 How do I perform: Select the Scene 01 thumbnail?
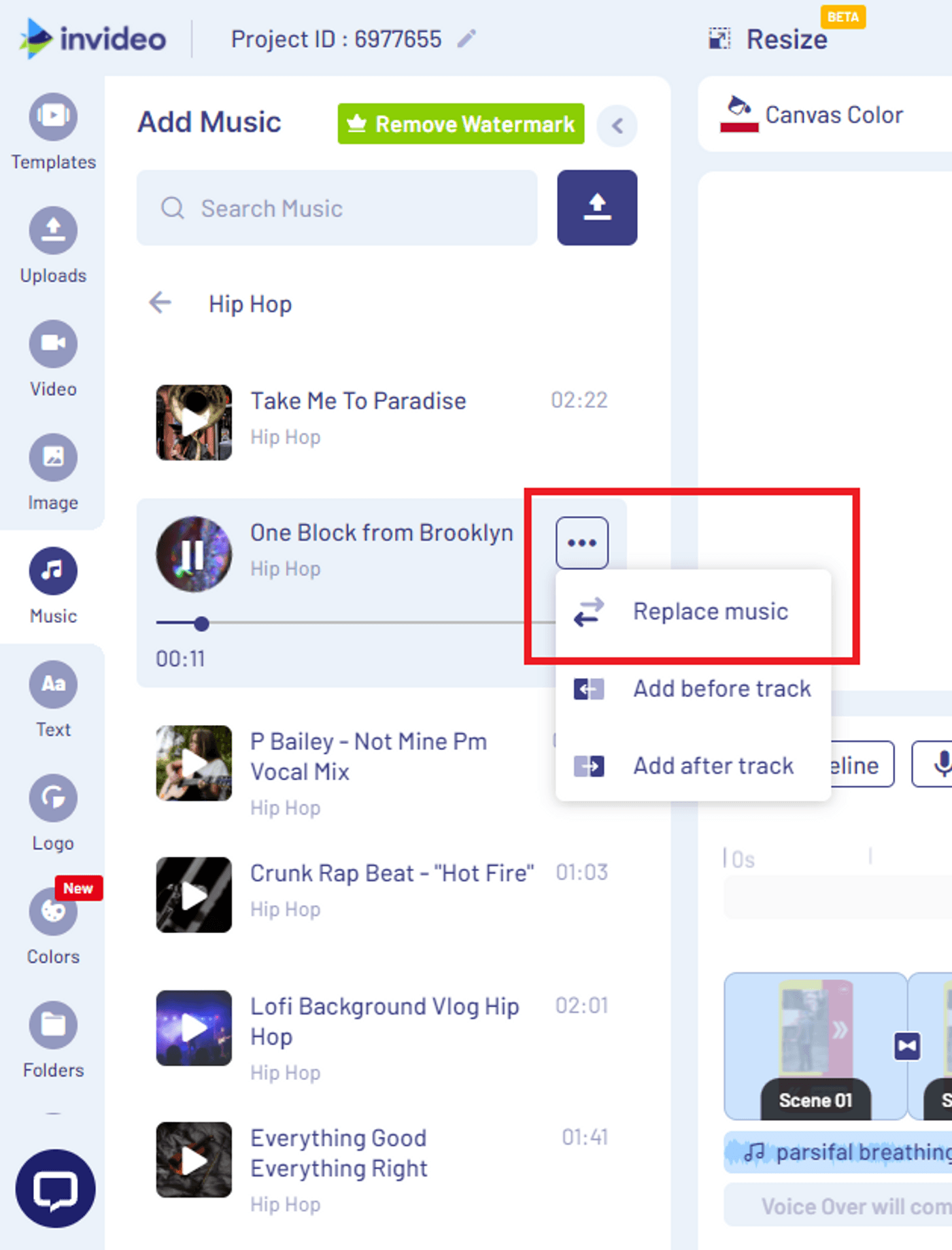[x=815, y=1045]
